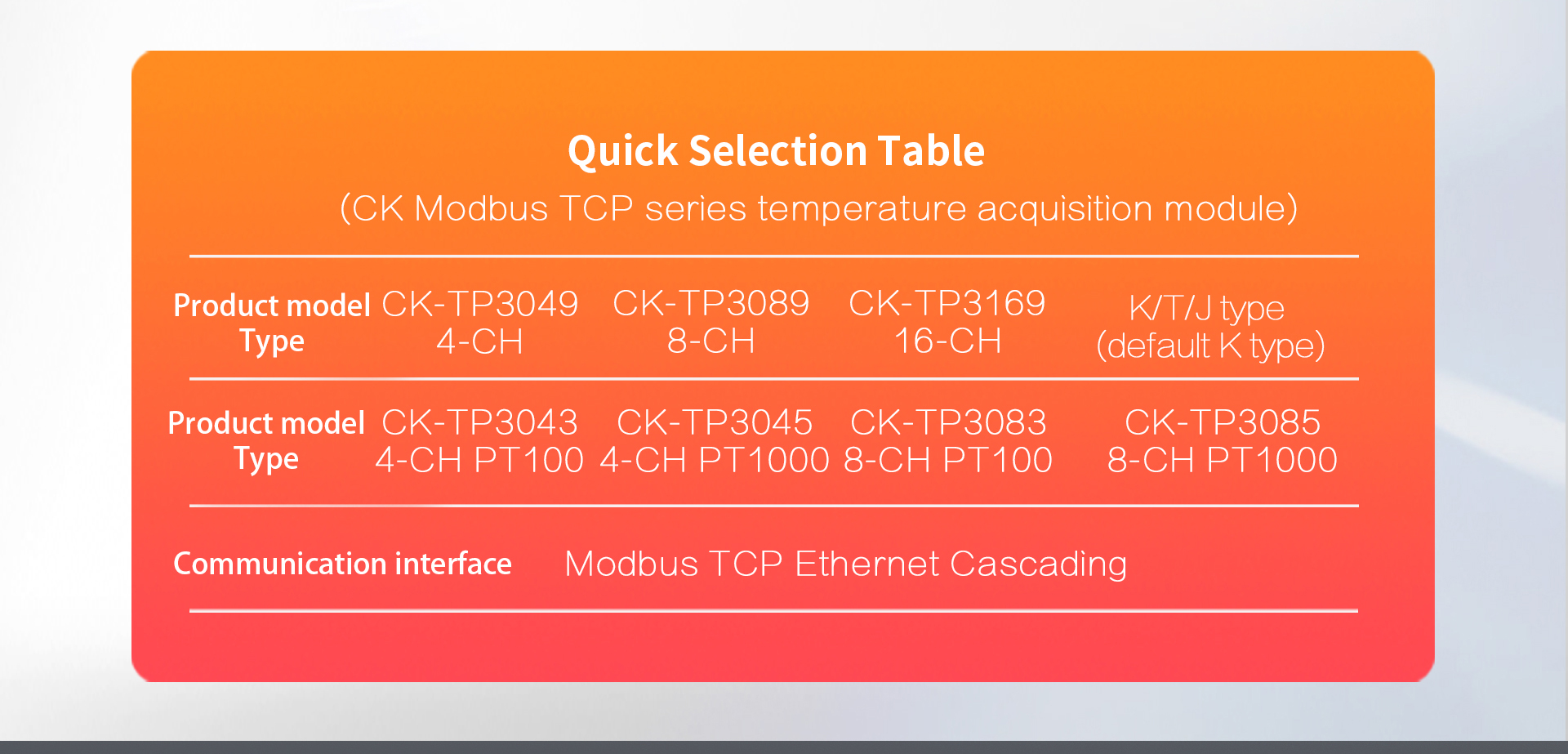Click the 4-CH PT1000 text
The height and width of the screenshot is (754, 1568).
tap(715, 460)
